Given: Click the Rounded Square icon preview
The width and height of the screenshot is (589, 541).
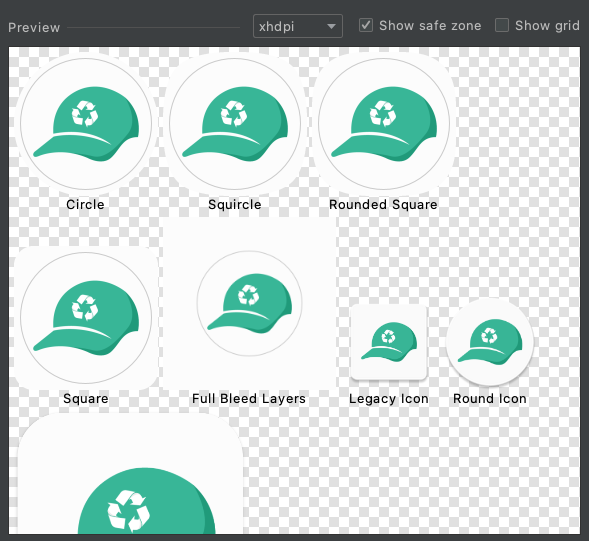Looking at the screenshot, I should tap(384, 124).
